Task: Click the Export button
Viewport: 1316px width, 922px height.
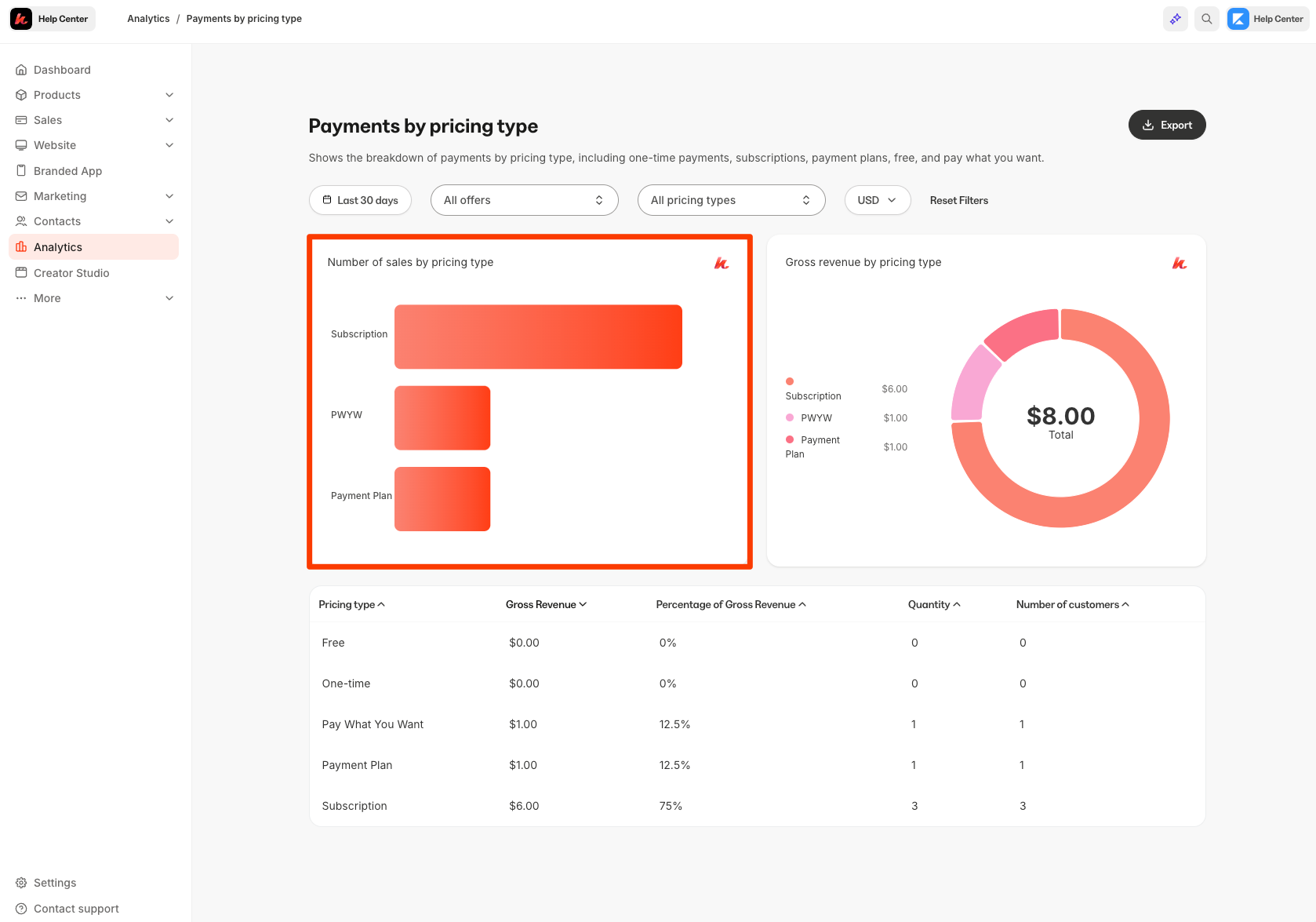Action: 1167,124
